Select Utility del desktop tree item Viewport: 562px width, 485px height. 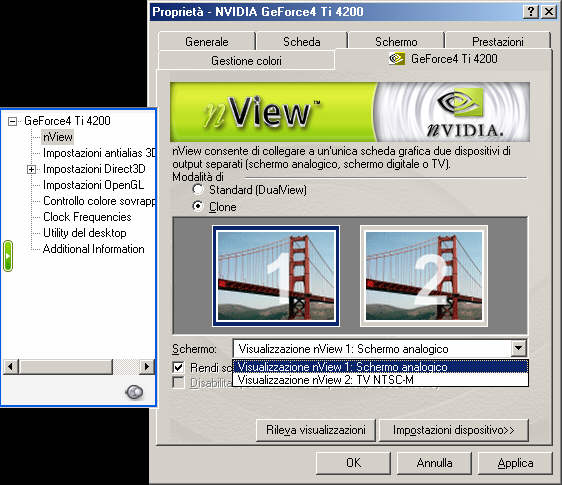coord(85,233)
